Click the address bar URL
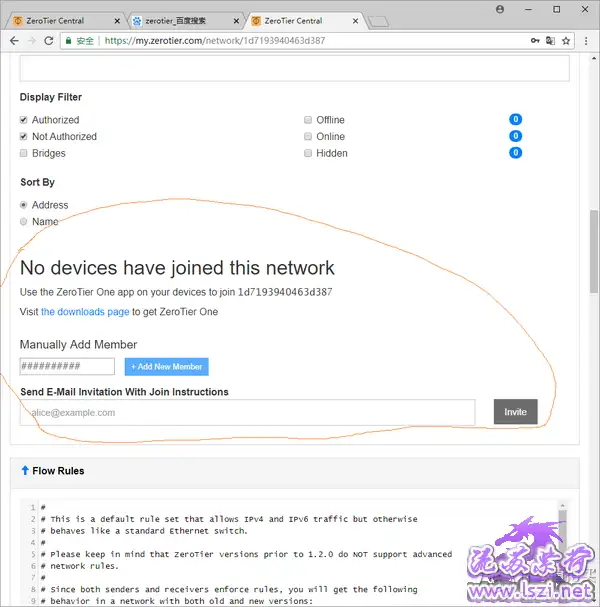This screenshot has width=600, height=607. 215,41
